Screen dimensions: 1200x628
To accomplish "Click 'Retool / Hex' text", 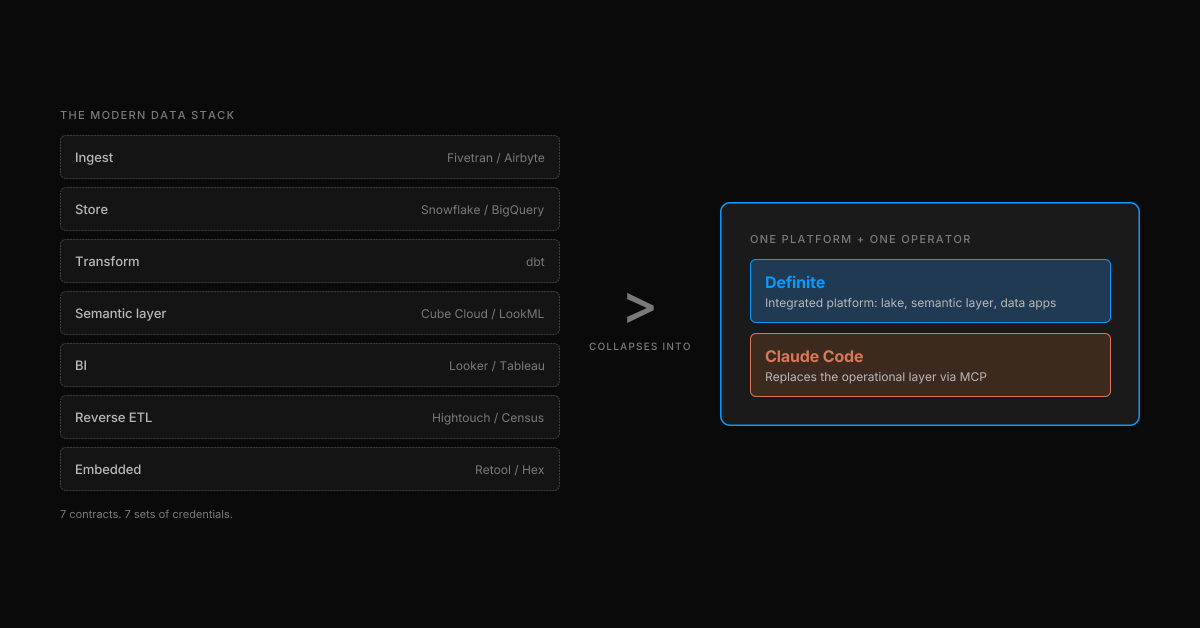I will (x=510, y=470).
